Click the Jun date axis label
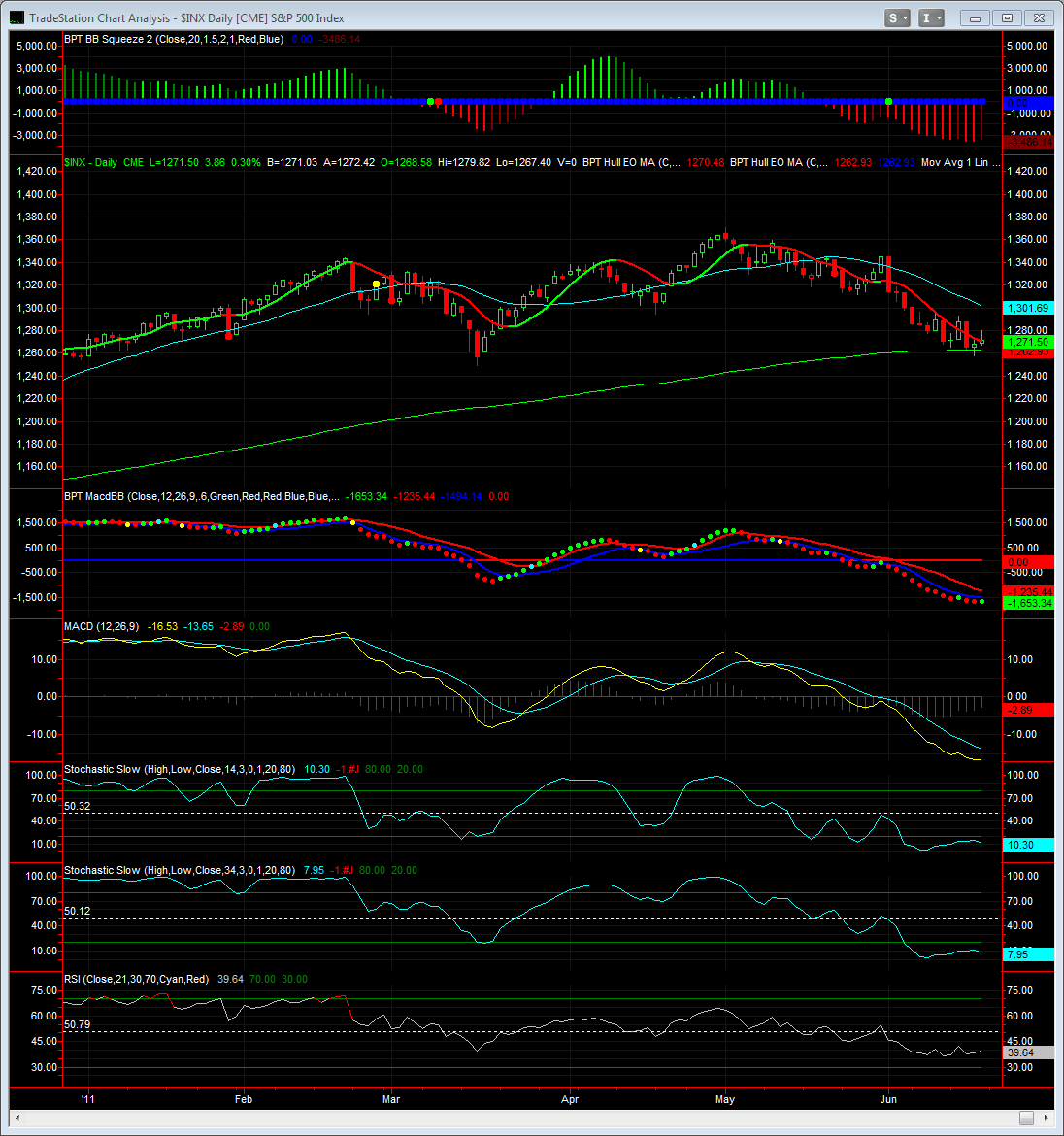The height and width of the screenshot is (1136, 1064). click(888, 1099)
